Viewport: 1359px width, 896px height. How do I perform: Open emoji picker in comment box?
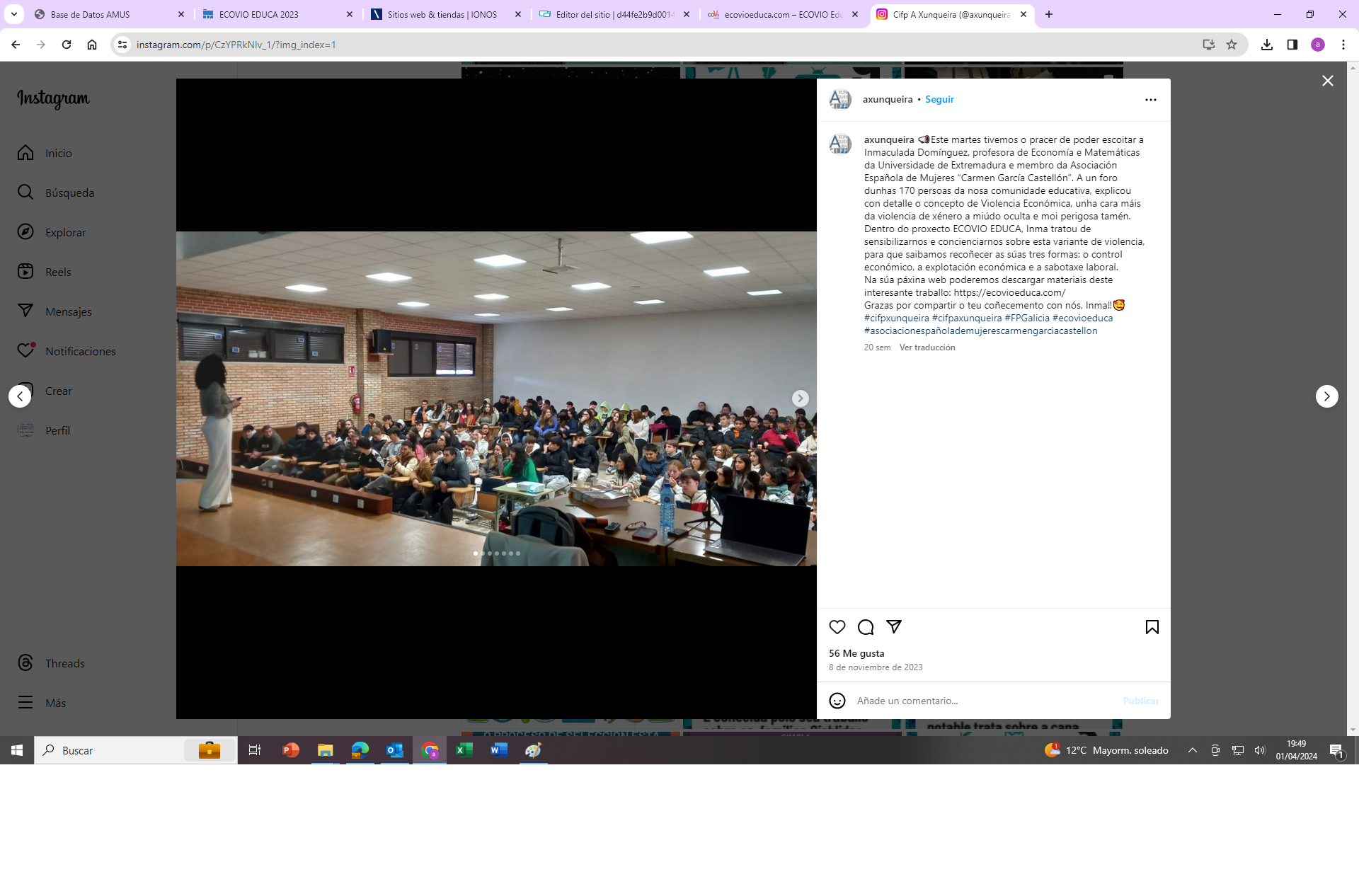[x=837, y=701]
